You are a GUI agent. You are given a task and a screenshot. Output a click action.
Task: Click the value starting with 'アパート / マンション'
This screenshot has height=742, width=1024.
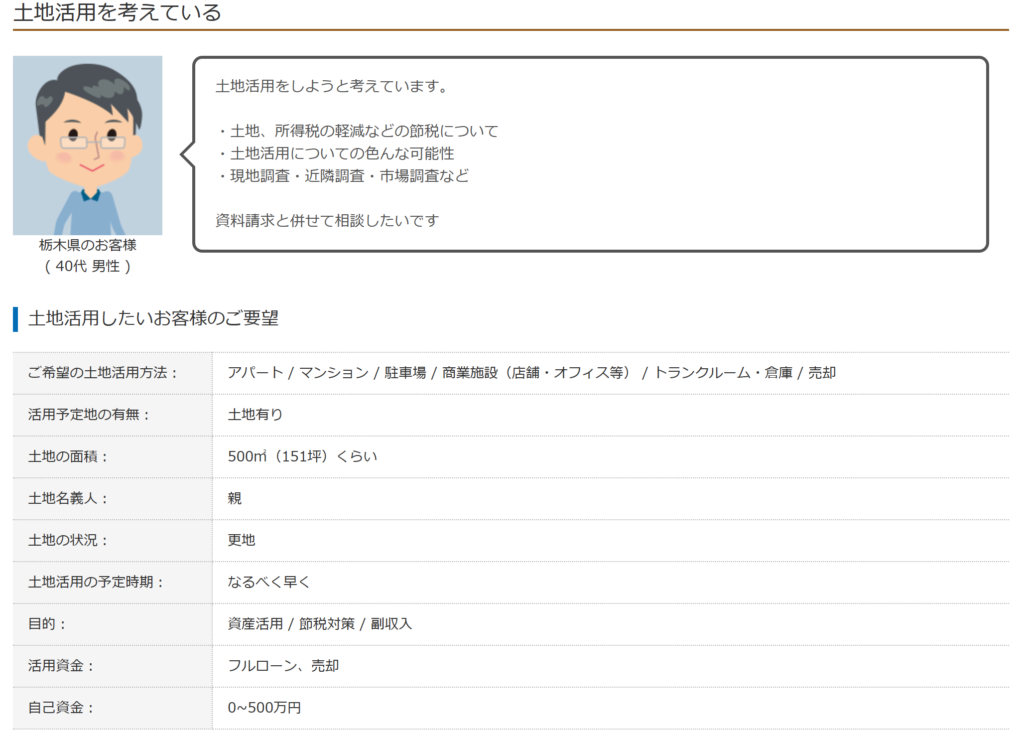(x=532, y=373)
